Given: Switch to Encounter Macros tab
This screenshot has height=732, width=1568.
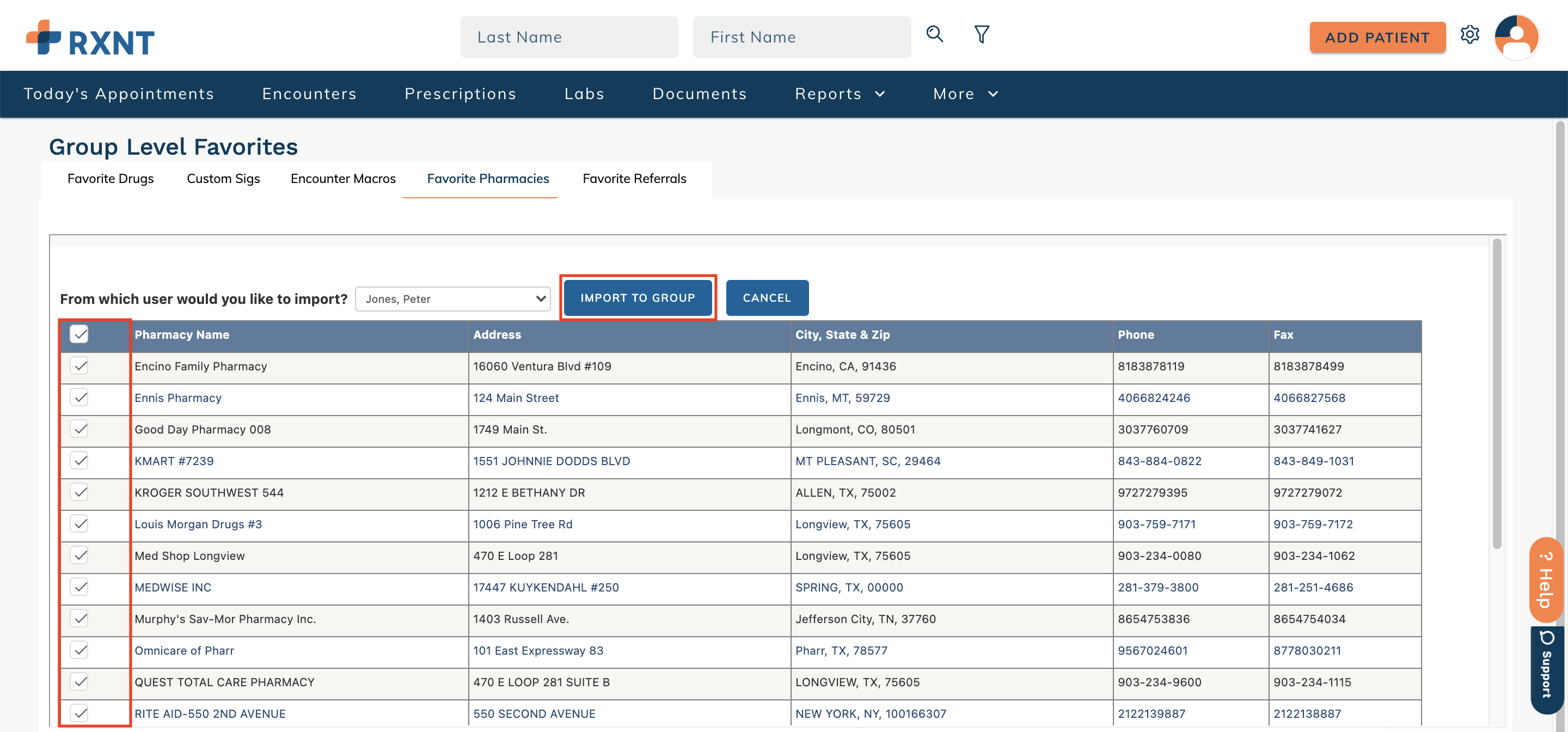Looking at the screenshot, I should tap(342, 179).
